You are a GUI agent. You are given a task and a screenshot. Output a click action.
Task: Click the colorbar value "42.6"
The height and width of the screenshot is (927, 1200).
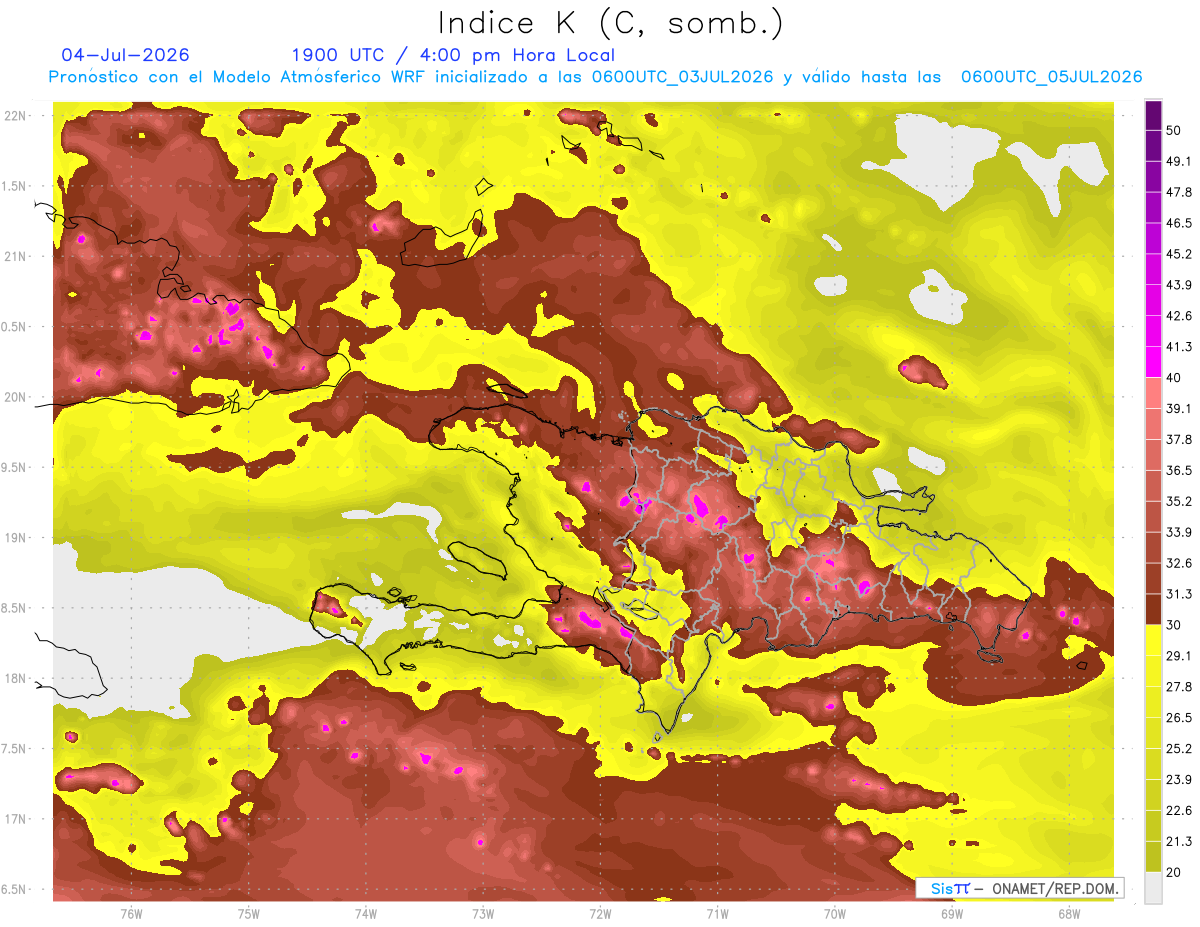[x=1180, y=315]
